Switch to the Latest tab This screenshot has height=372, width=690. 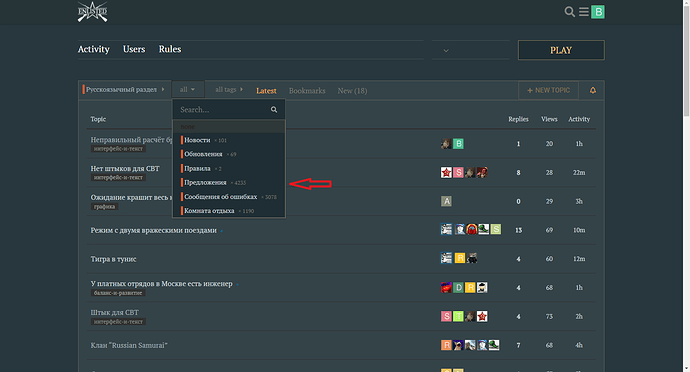[266, 91]
